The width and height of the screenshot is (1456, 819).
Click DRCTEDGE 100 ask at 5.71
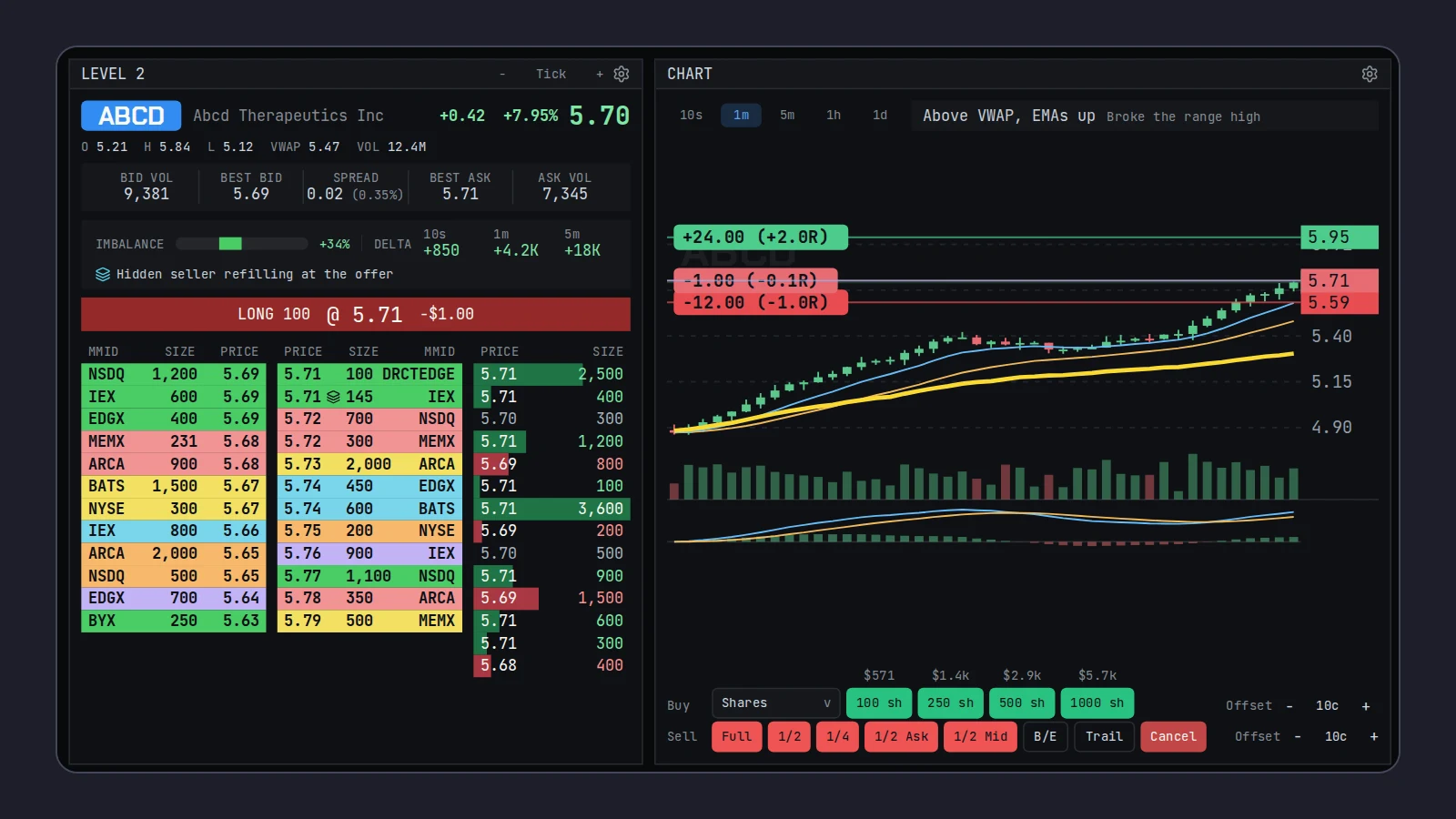[369, 374]
